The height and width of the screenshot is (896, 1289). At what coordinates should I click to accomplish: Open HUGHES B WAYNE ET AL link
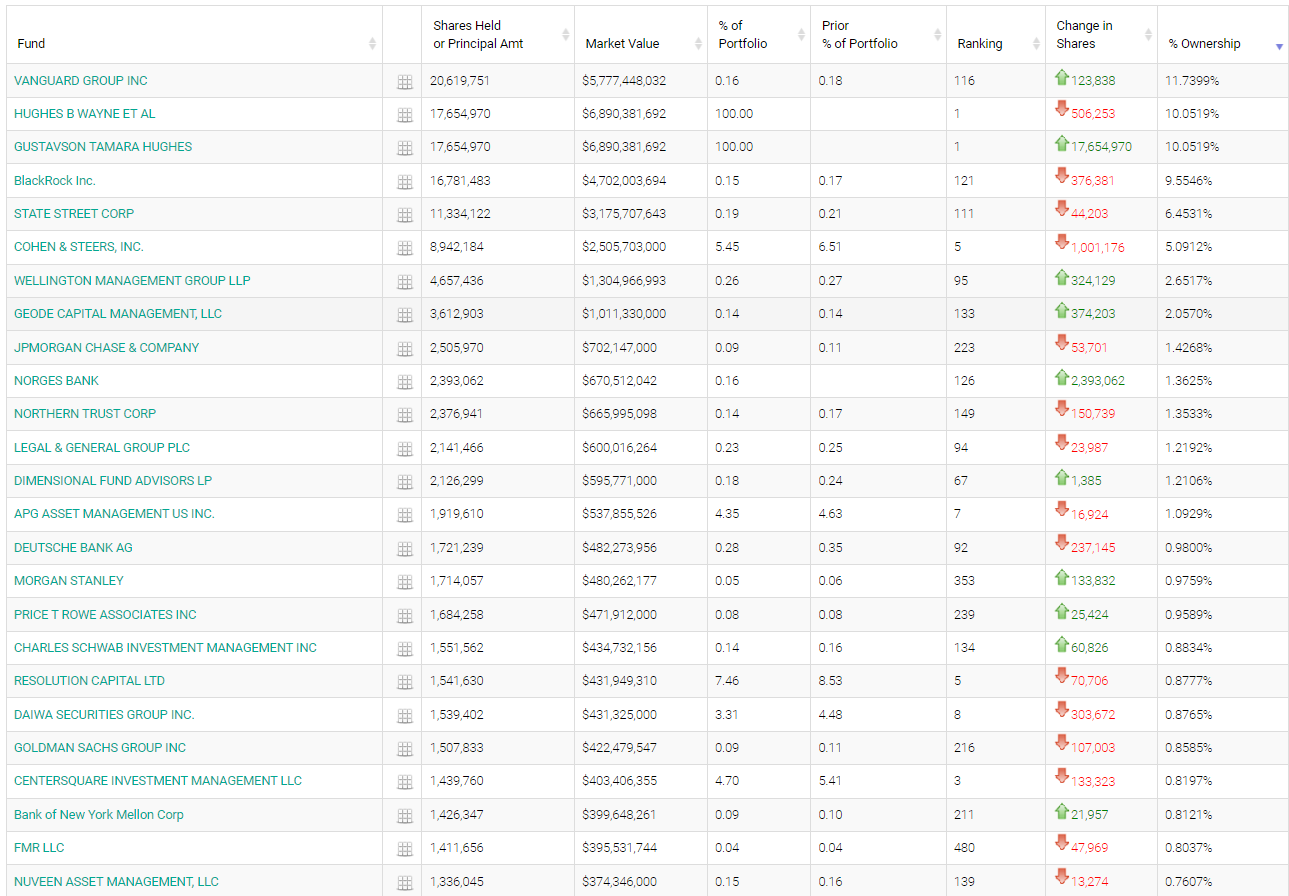(85, 114)
